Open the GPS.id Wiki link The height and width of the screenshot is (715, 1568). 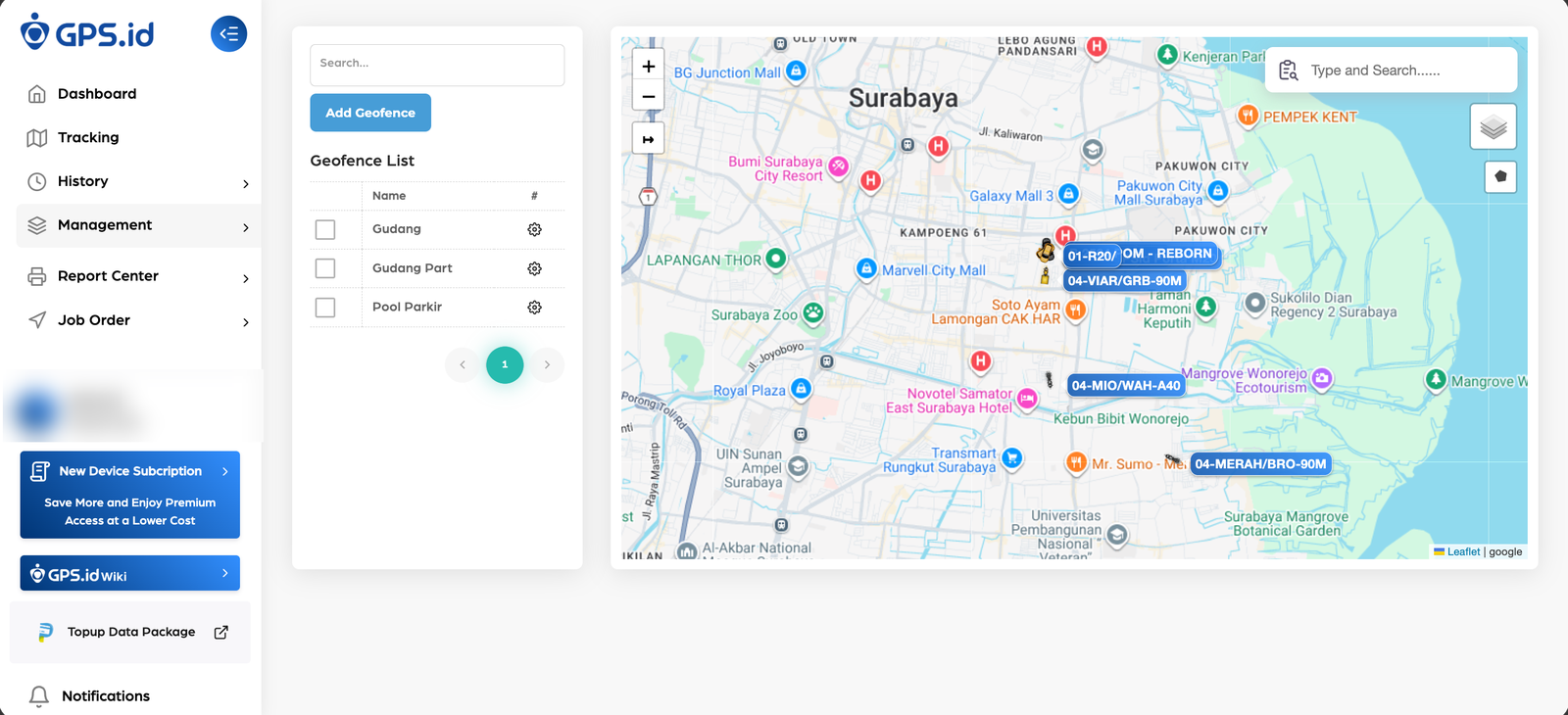(130, 574)
